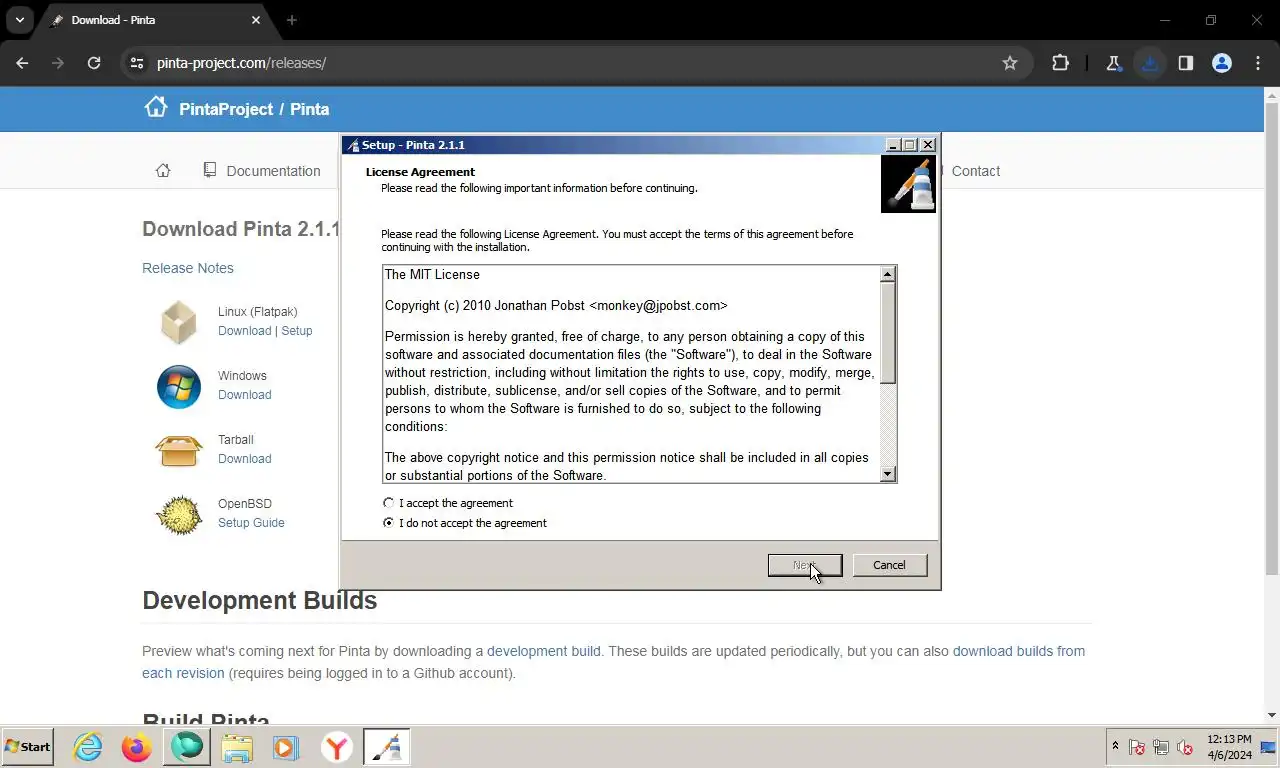Click Pinta paintbrush logo in setup dialog
This screenshot has height=768, width=1280.
tap(908, 184)
